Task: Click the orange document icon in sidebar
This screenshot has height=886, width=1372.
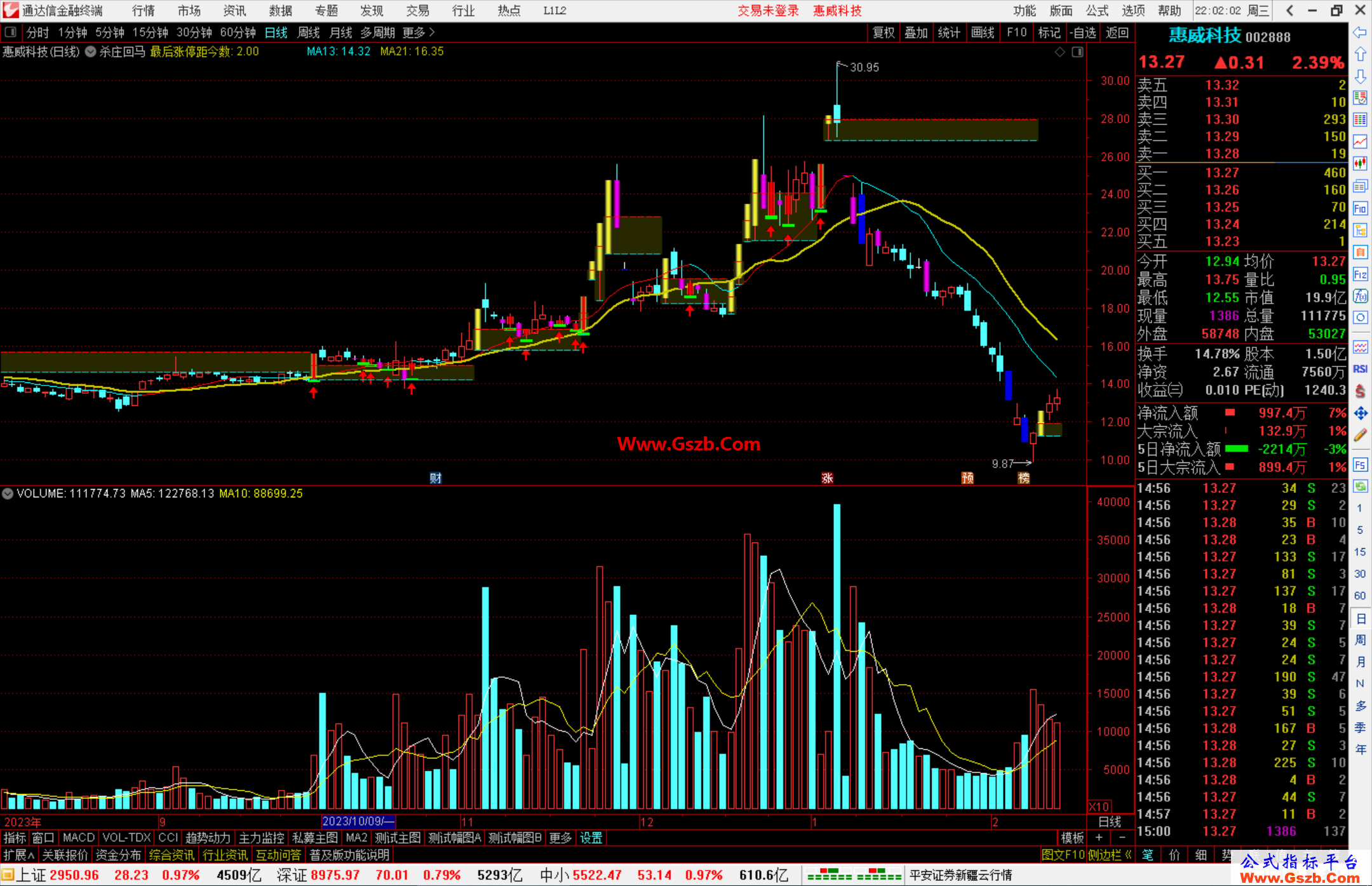Action: click(1360, 252)
